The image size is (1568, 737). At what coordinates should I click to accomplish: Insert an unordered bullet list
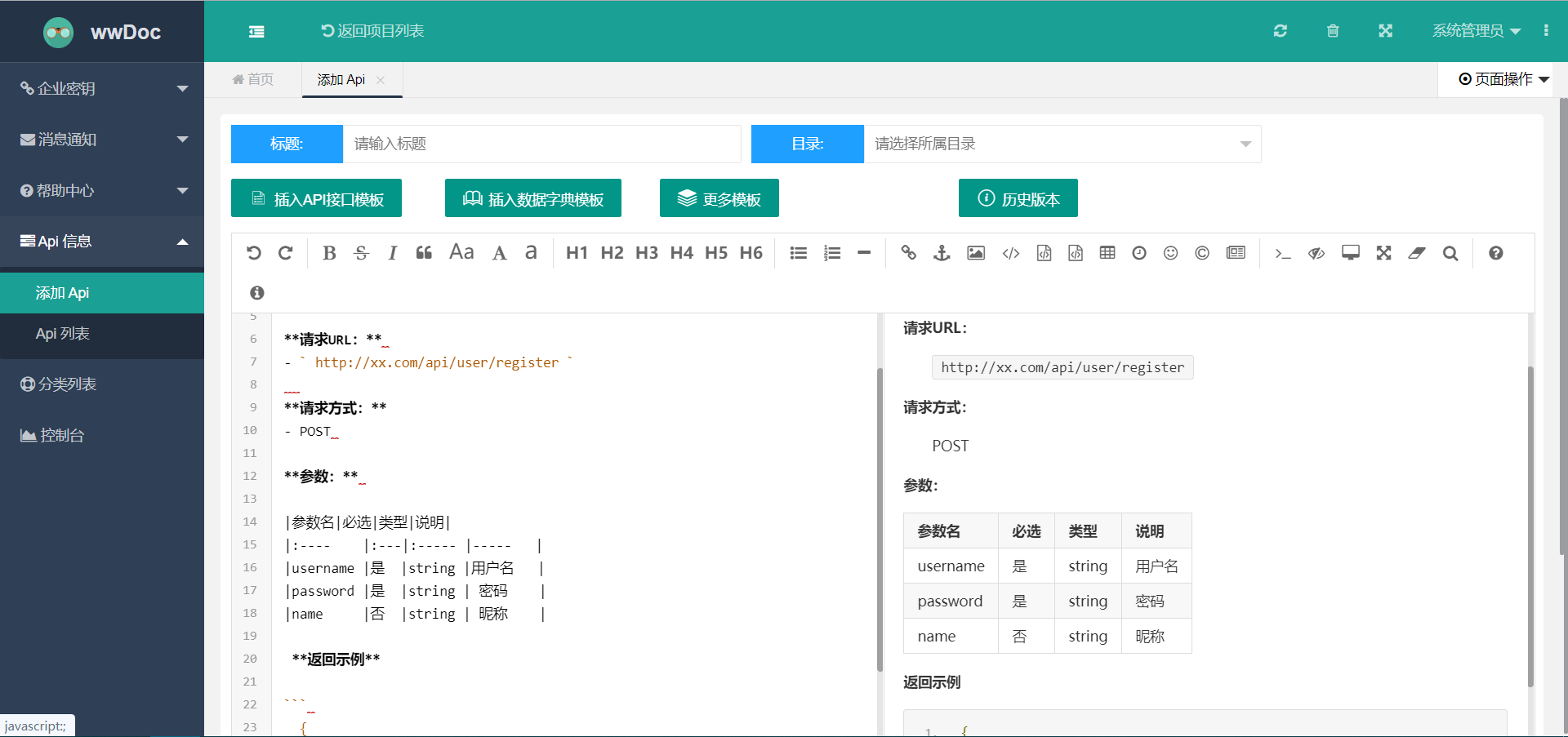(x=799, y=253)
